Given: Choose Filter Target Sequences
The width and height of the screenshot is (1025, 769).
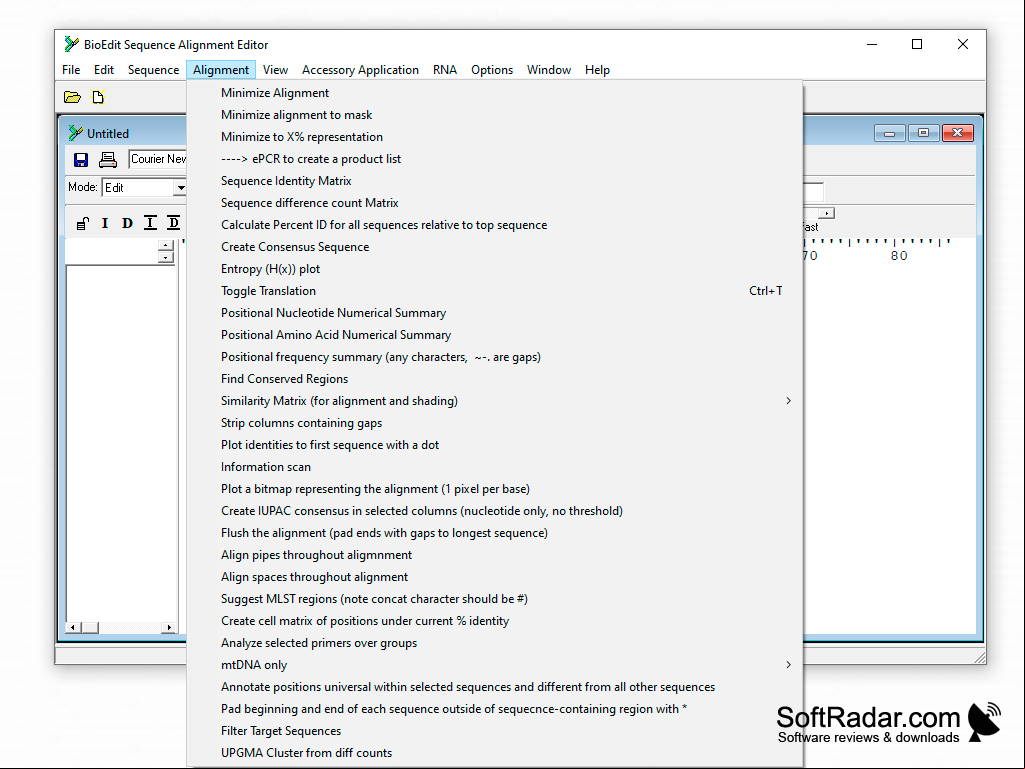Looking at the screenshot, I should tap(495, 731).
